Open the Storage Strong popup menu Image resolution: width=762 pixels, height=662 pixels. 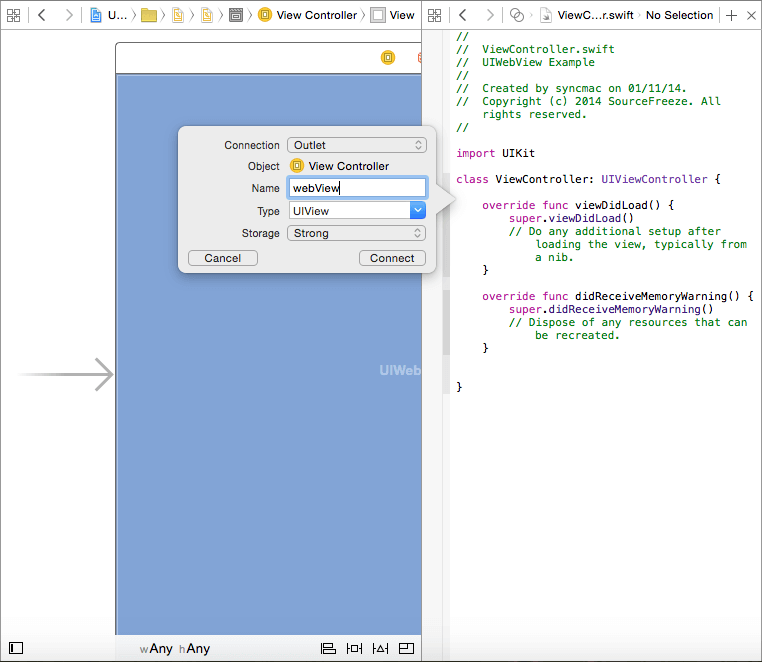[x=357, y=233]
